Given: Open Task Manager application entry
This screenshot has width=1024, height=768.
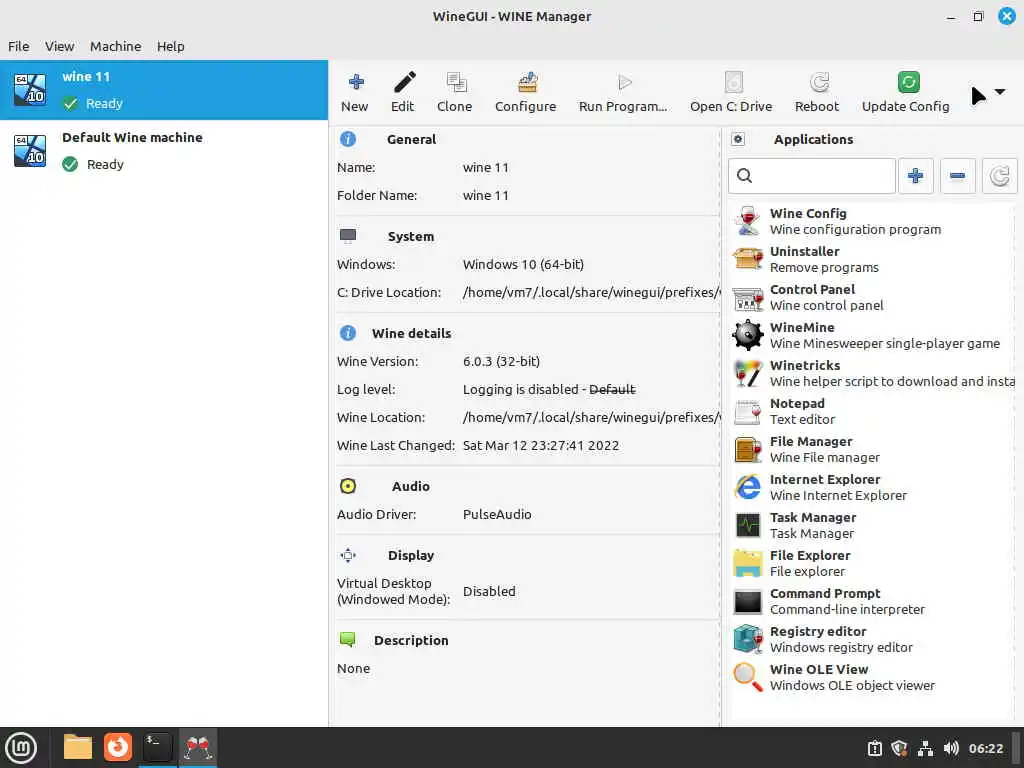Looking at the screenshot, I should [x=872, y=525].
